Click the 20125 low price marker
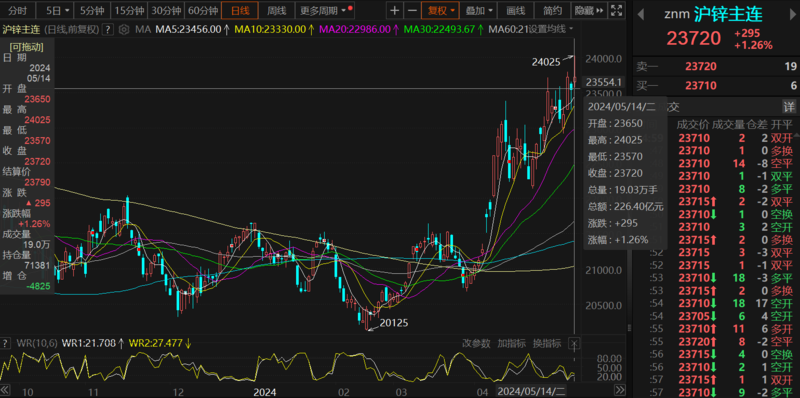 pyautogui.click(x=393, y=322)
